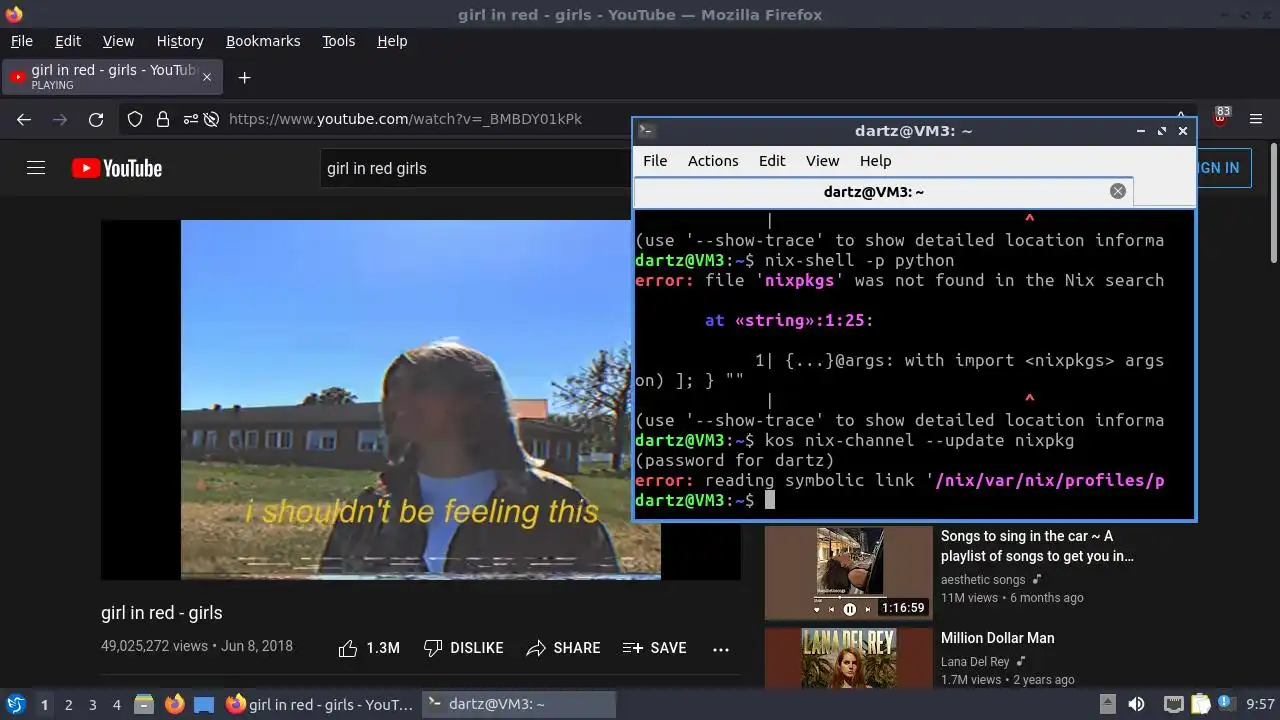Image resolution: width=1280 pixels, height=720 pixels.
Task: Launch file manager from taskbar
Action: coord(144,705)
